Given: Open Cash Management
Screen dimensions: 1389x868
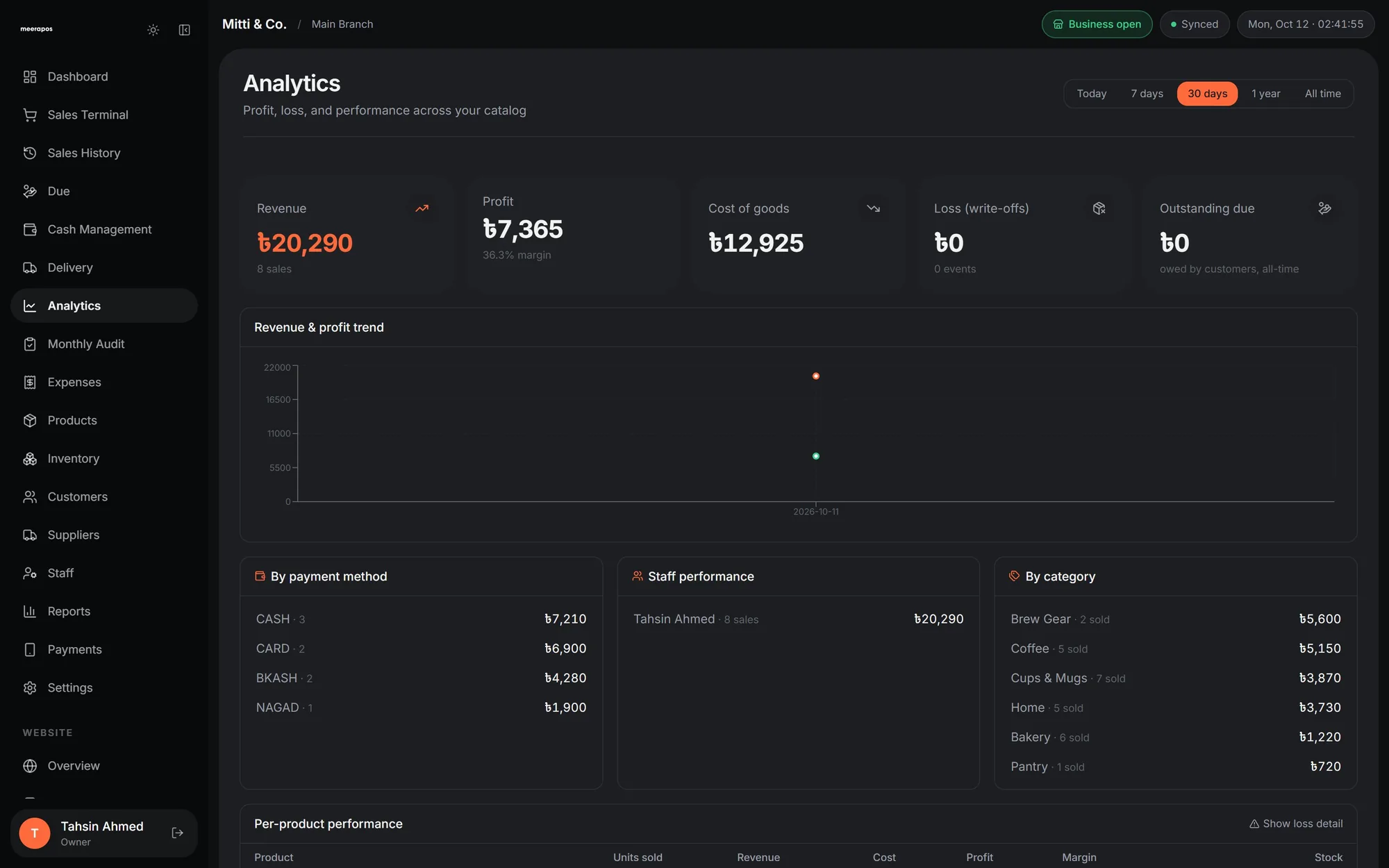Looking at the screenshot, I should pyautogui.click(x=104, y=229).
